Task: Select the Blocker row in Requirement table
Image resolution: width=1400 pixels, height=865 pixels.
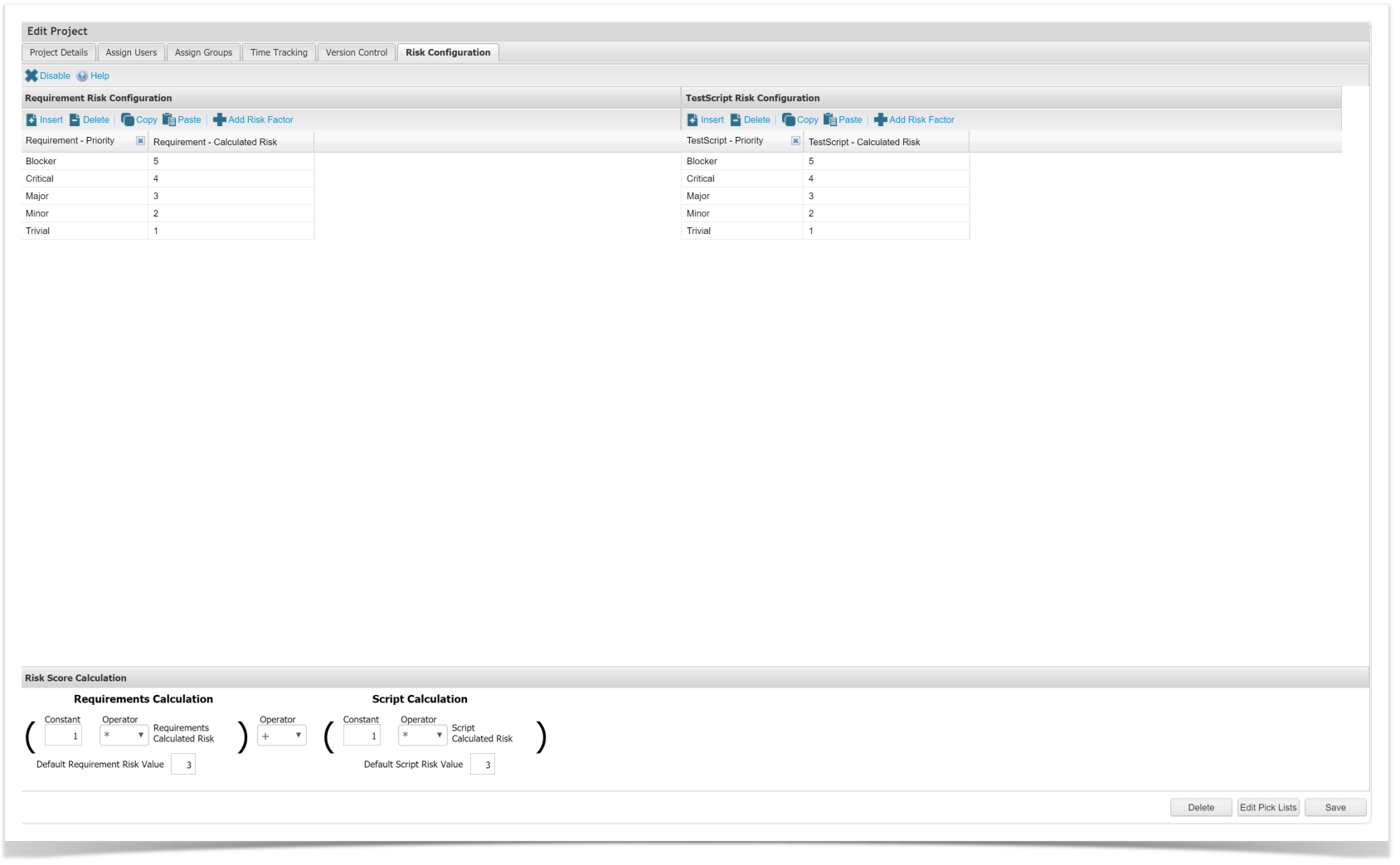Action: click(x=83, y=162)
